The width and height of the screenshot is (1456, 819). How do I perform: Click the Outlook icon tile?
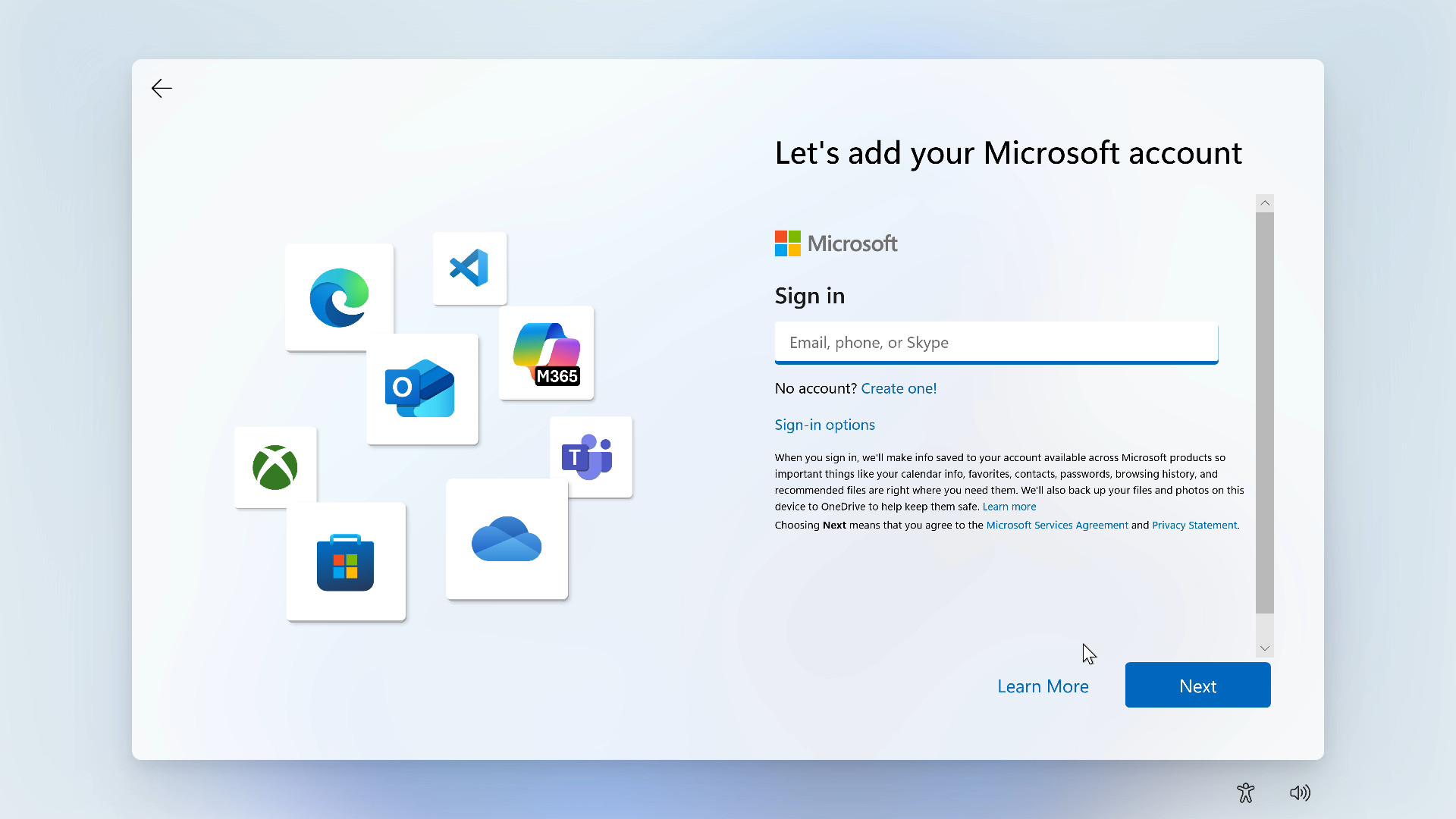click(422, 389)
